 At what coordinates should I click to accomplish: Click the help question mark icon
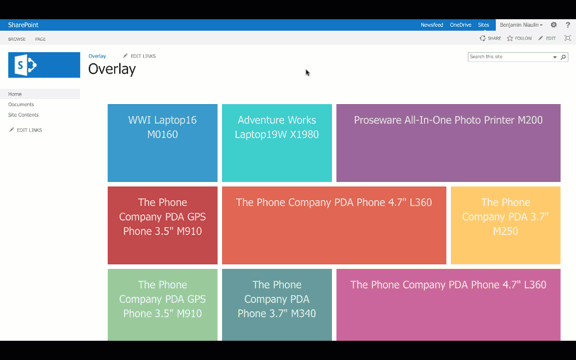tap(568, 25)
